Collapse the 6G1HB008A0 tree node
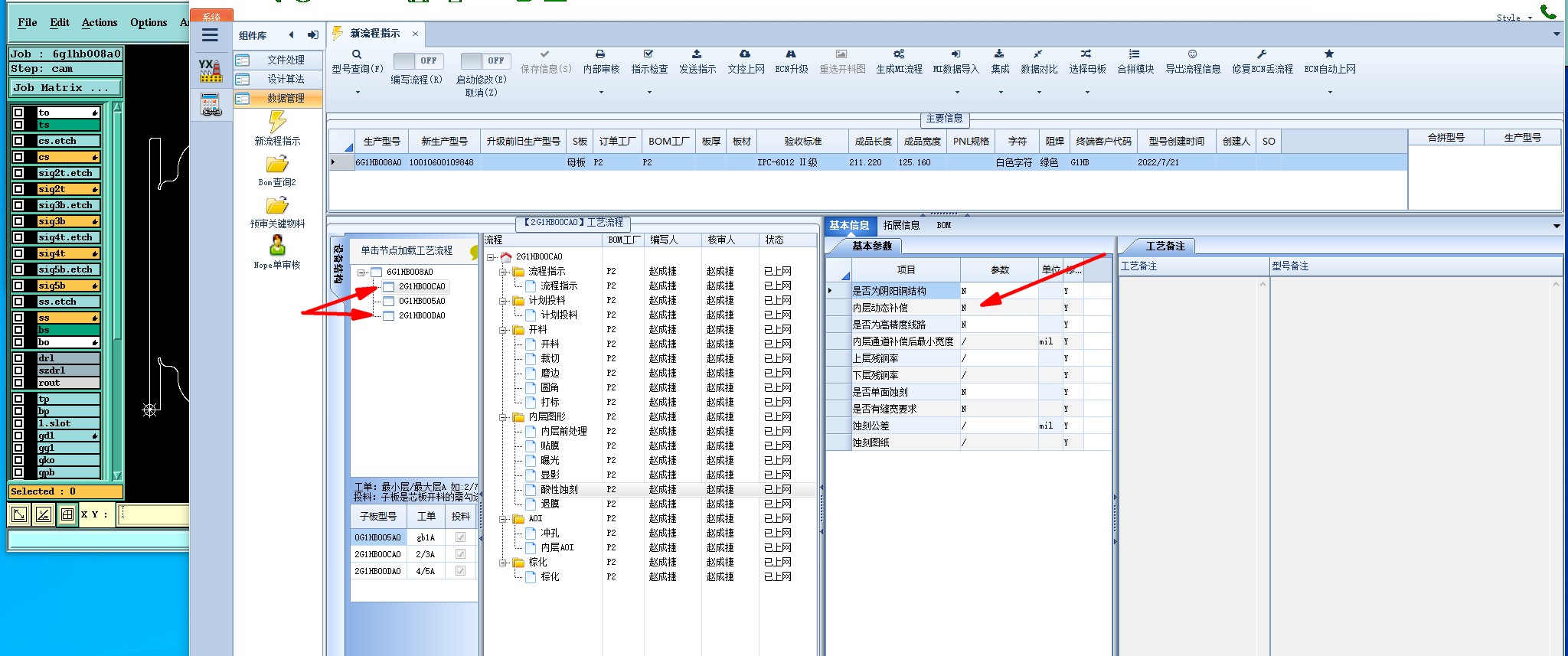This screenshot has width=1568, height=656. [x=361, y=273]
